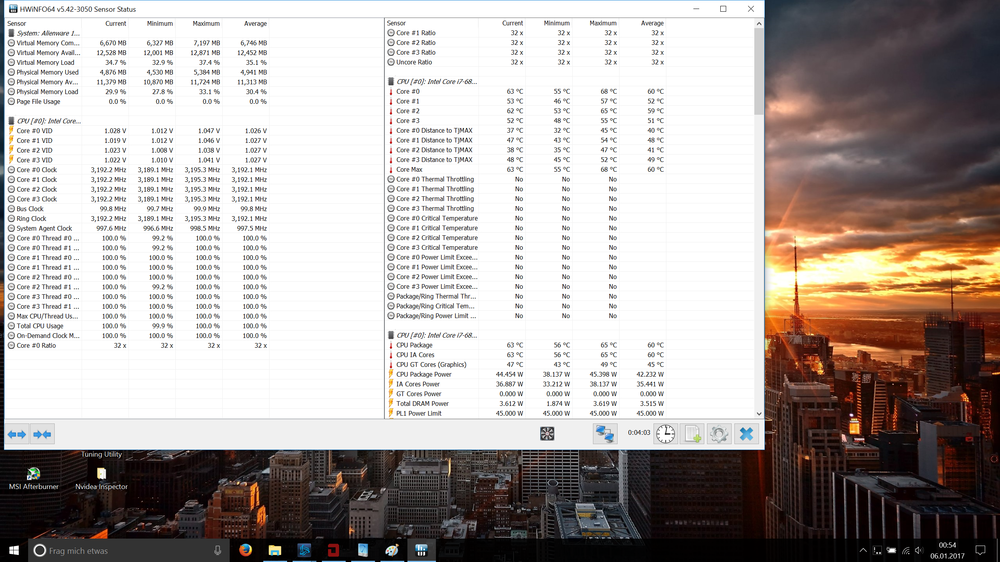Image resolution: width=1000 pixels, height=562 pixels.
Task: Click the shrink layout arrows button
Action: click(x=42, y=434)
